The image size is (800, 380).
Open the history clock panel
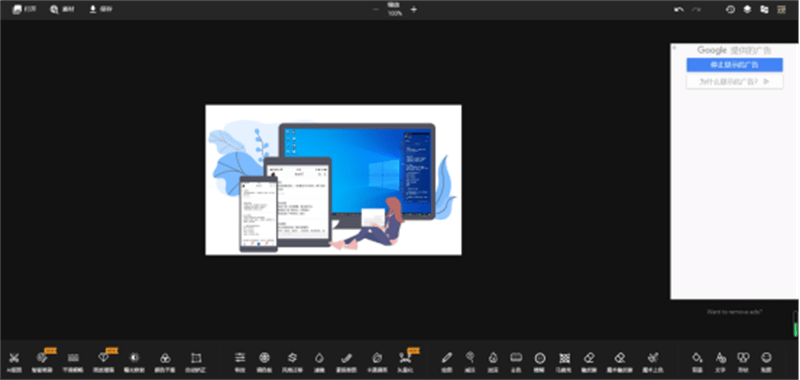click(x=730, y=9)
